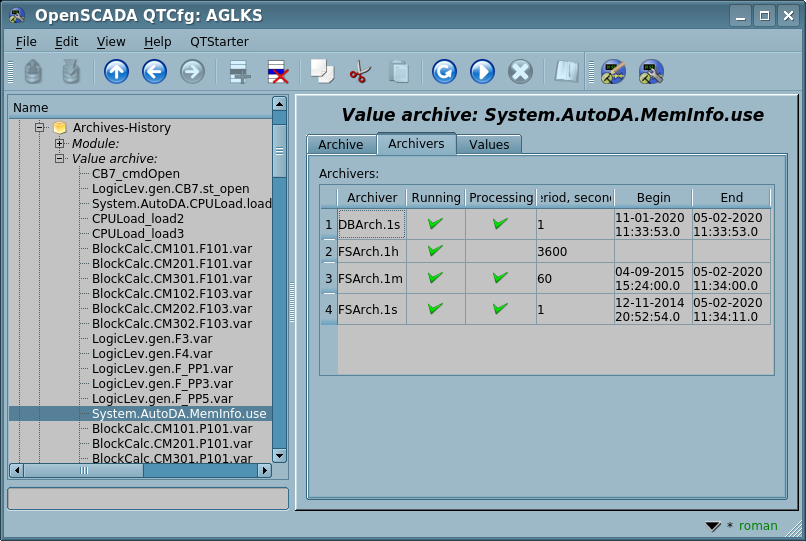806x541 pixels.
Task: Switch to the Values tab
Action: pyautogui.click(x=489, y=145)
